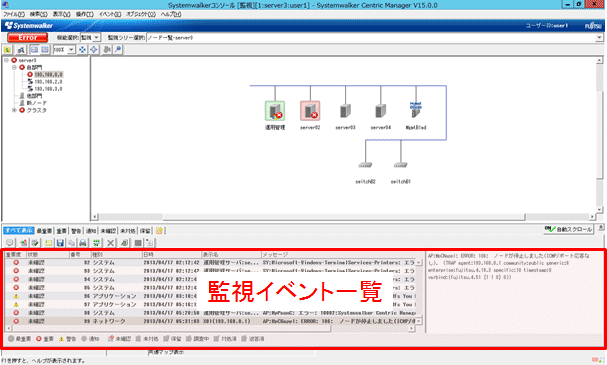Click the server02 node icon in the map
Viewport: 607px width, 365px height.
coord(310,111)
